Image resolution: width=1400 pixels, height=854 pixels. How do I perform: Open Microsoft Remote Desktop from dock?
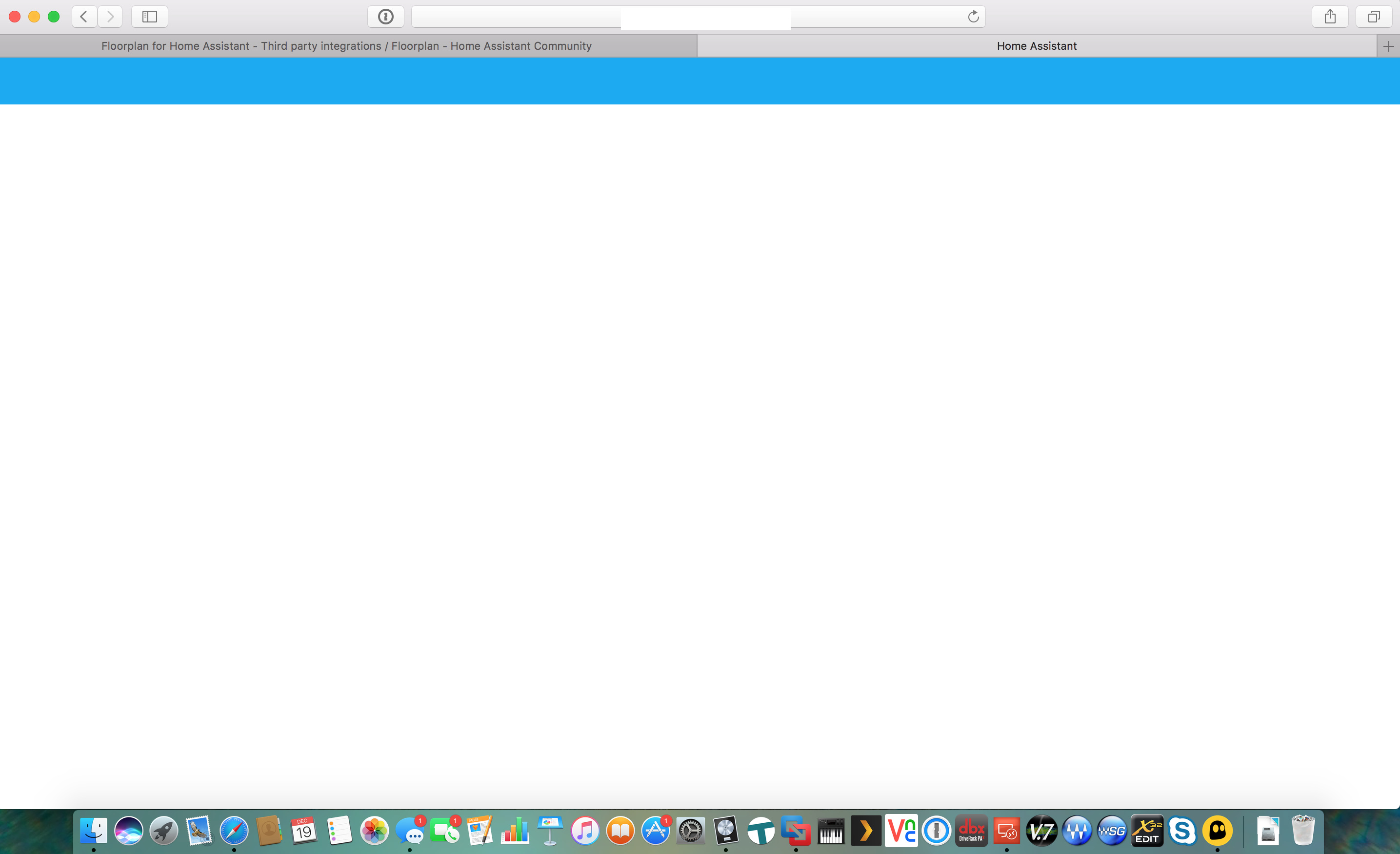1006,831
